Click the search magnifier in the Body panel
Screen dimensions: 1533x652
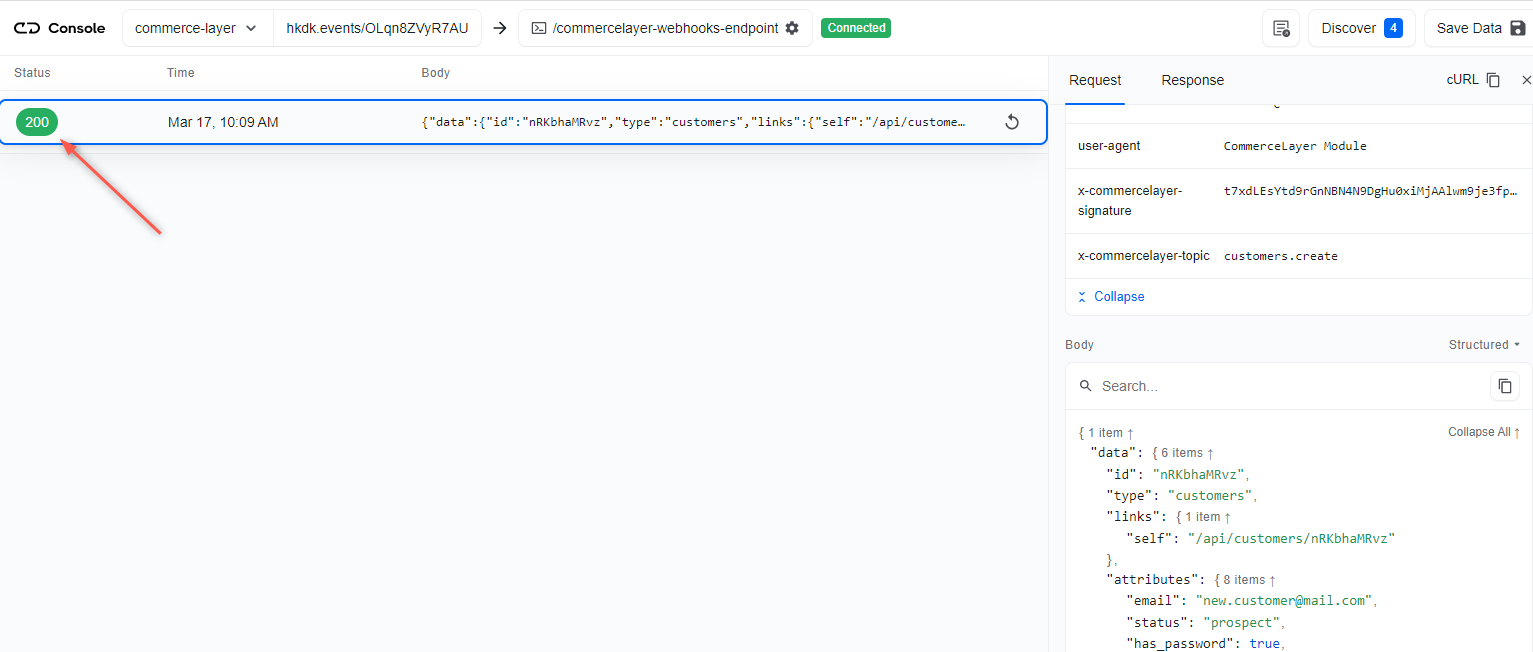[1086, 386]
